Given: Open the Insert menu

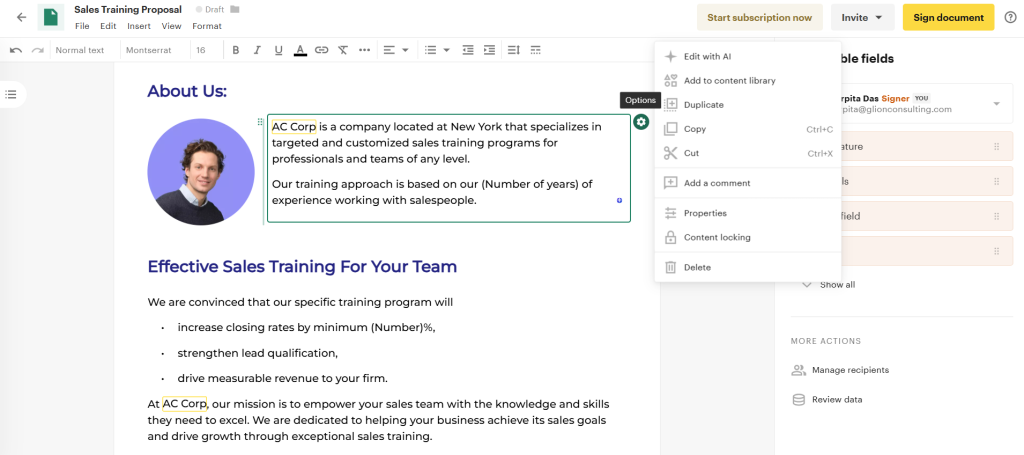Looking at the screenshot, I should click(139, 26).
